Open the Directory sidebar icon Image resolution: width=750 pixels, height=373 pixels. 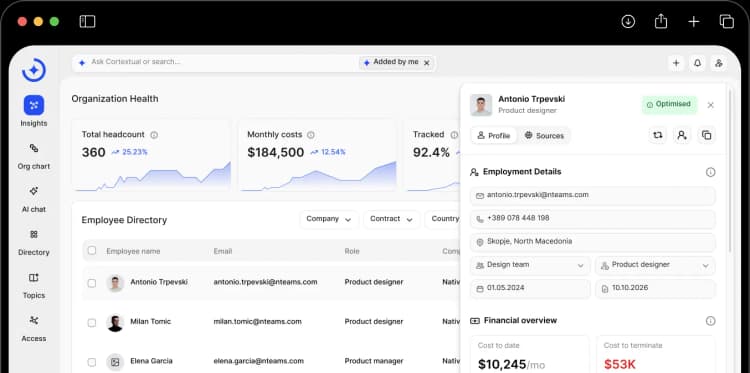34,234
